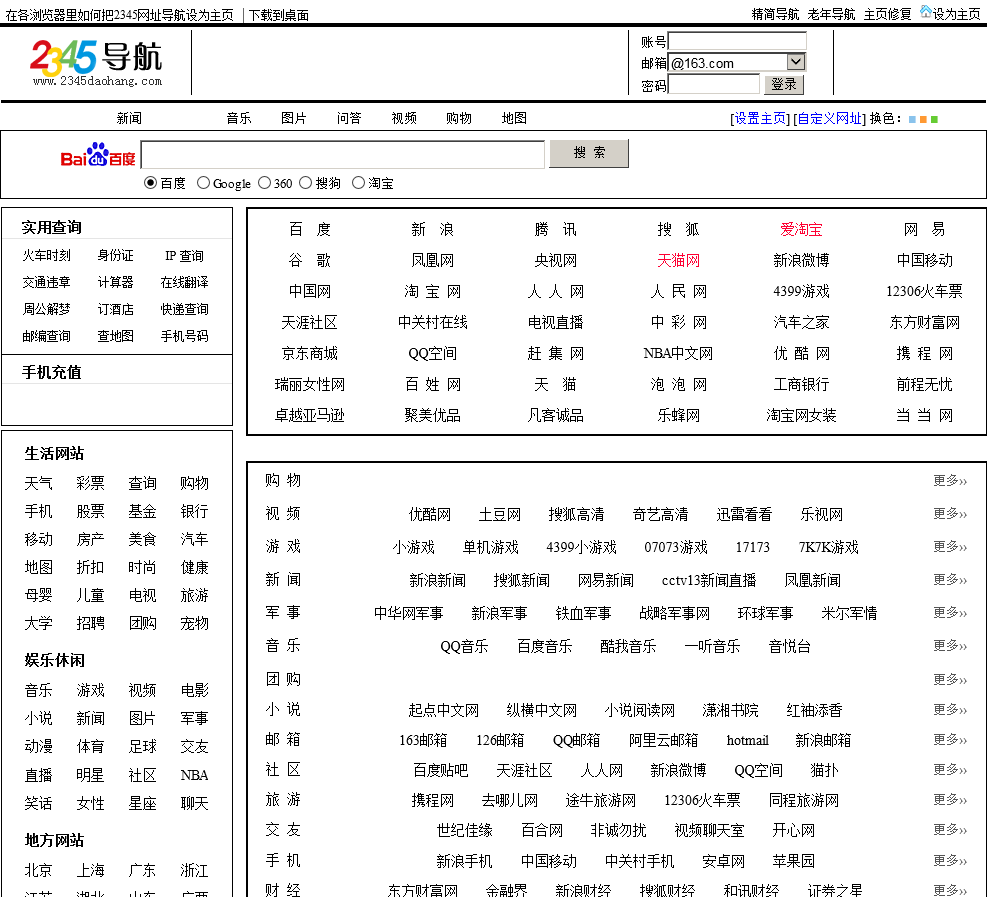Viewport: 987px width, 897px height.
Task: Expand 更多 in the 军事 row
Action: (950, 612)
